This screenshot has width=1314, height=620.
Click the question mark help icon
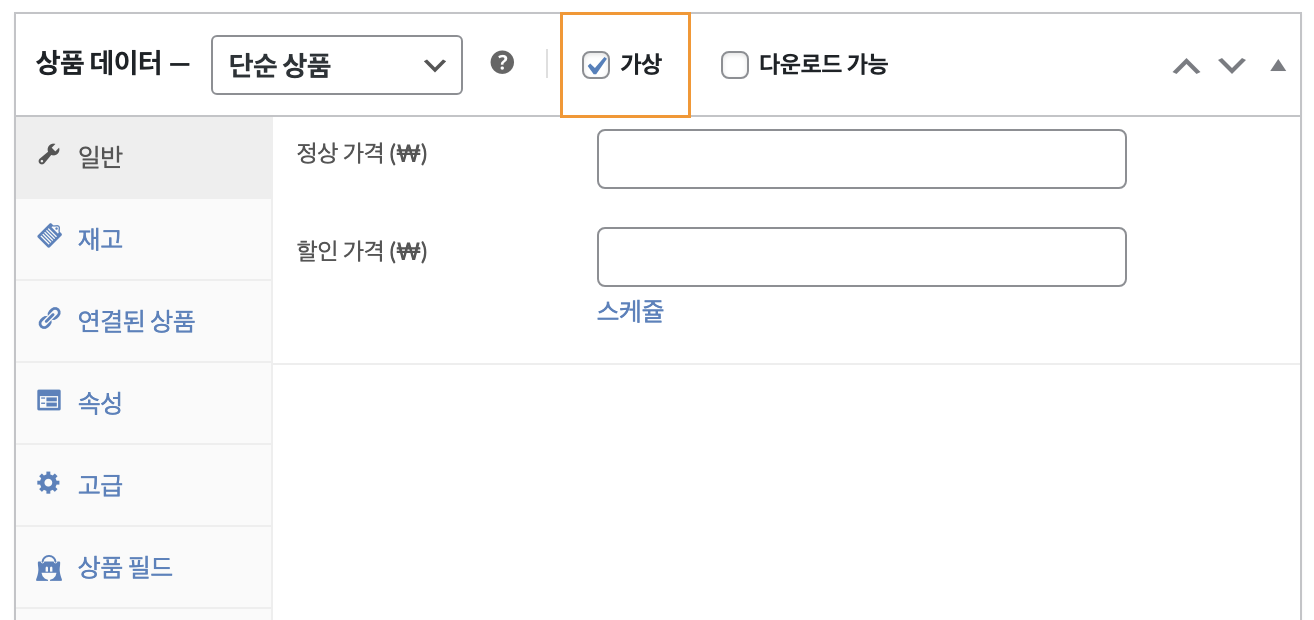502,63
